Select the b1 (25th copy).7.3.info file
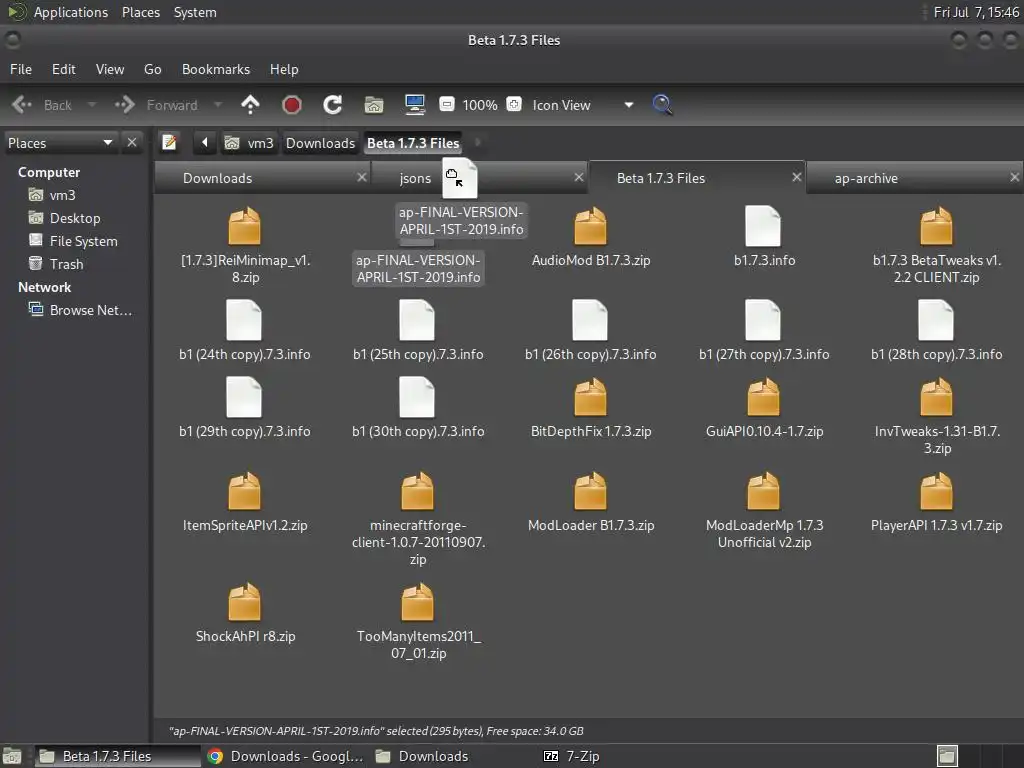 tap(417, 331)
